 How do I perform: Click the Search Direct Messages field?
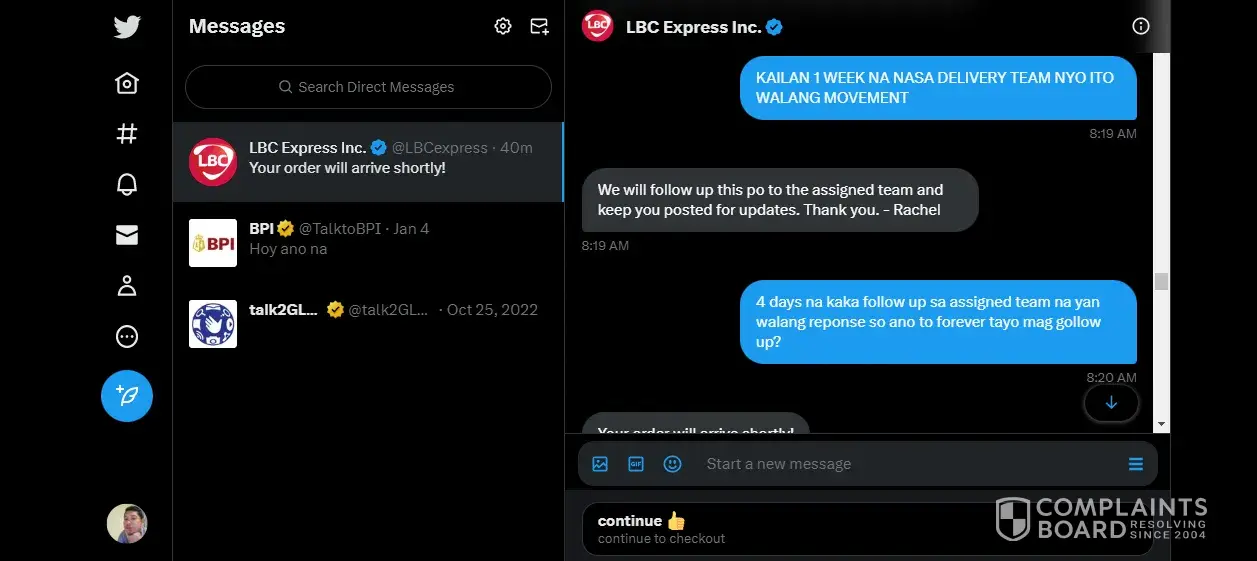click(368, 87)
